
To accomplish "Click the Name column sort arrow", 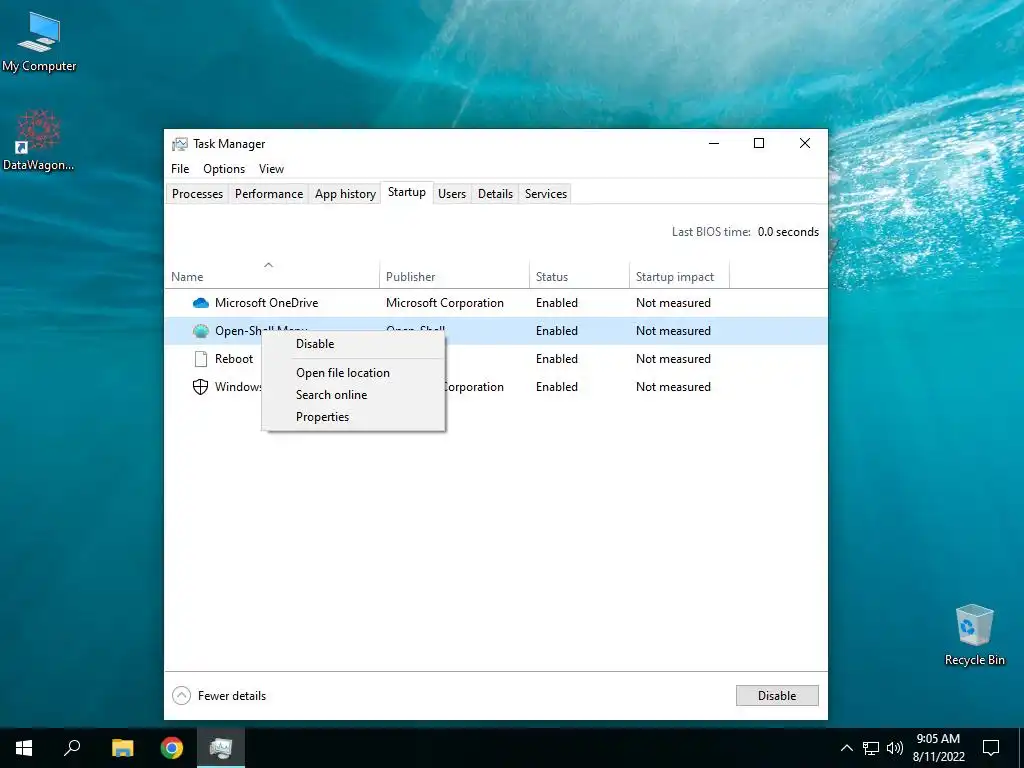I will point(268,264).
